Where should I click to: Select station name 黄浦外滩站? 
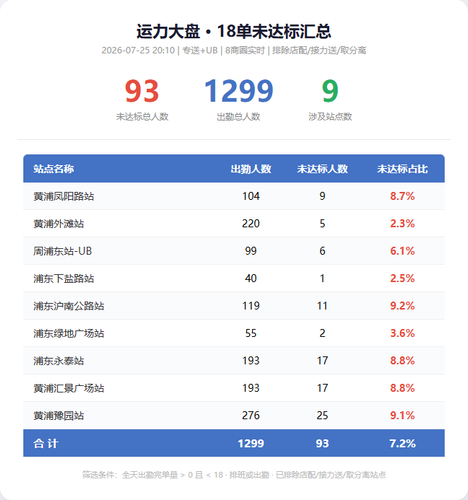click(58, 224)
